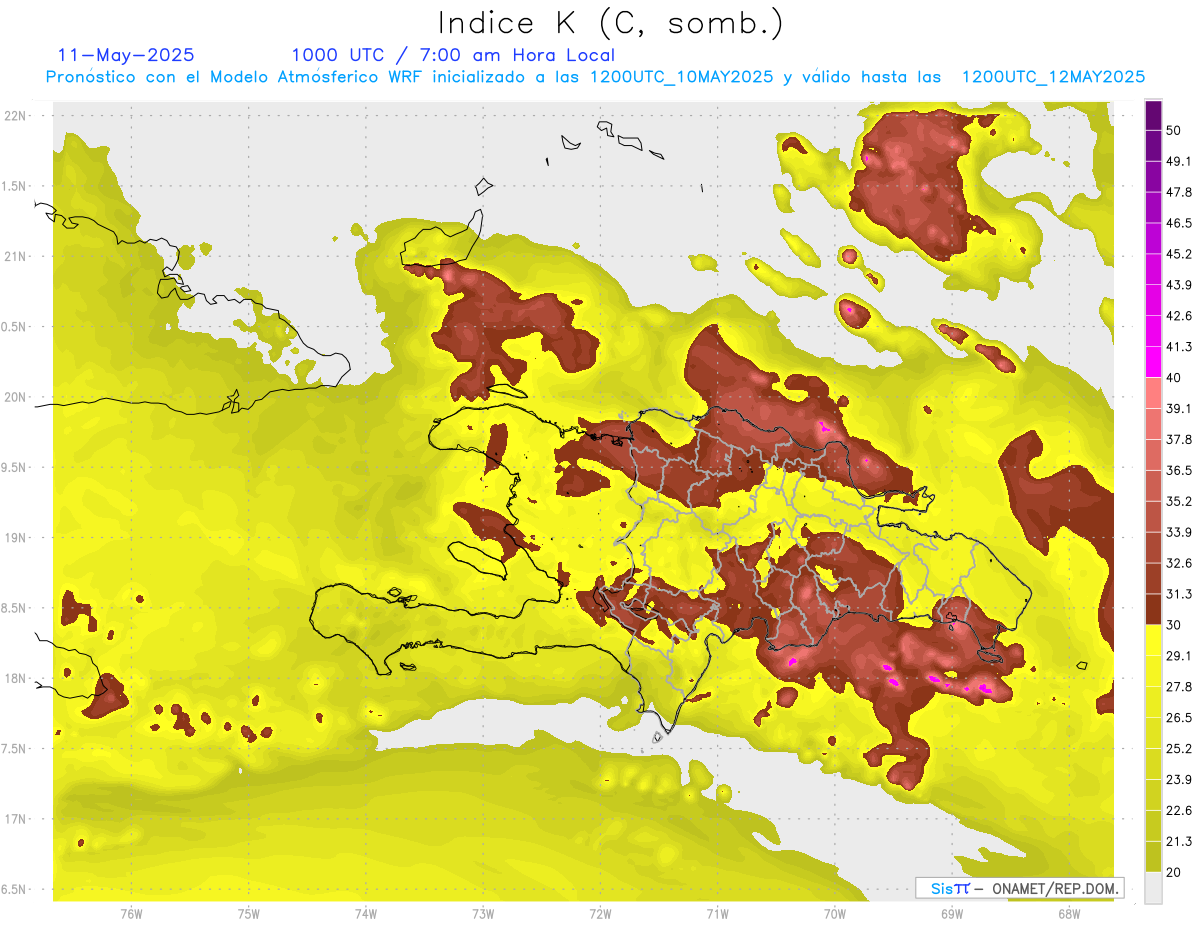Viewport: 1200px width, 927px height.
Task: Click the '6.5N' latitude label
Action: click(15, 890)
